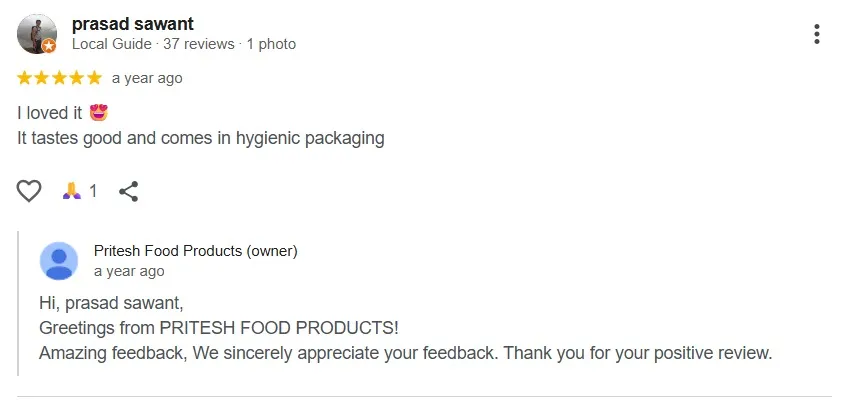Viewport: 842px width, 408px height.
Task: Click the first star of the rating
Action: [x=25, y=78]
